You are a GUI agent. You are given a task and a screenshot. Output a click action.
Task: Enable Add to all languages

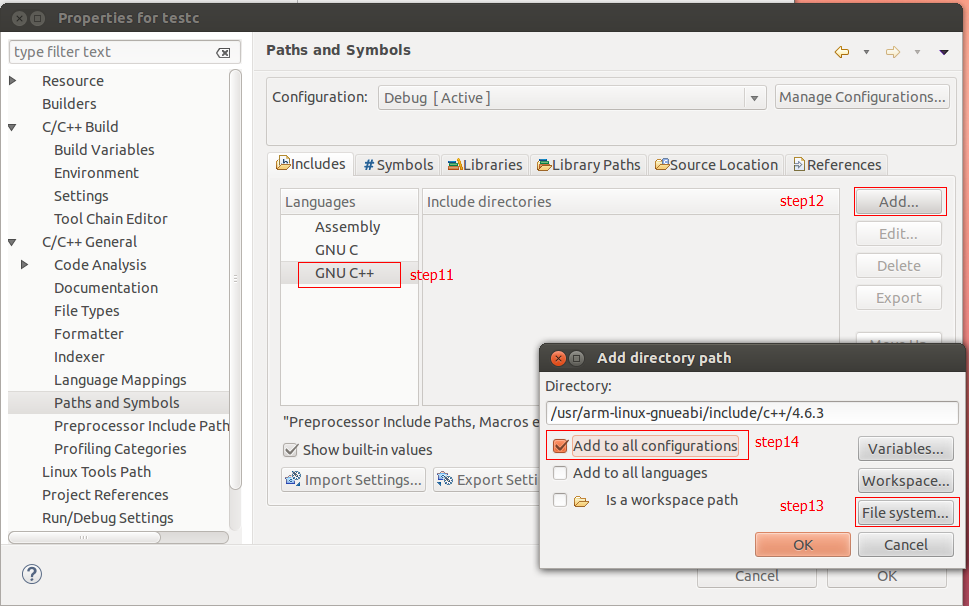pos(561,473)
